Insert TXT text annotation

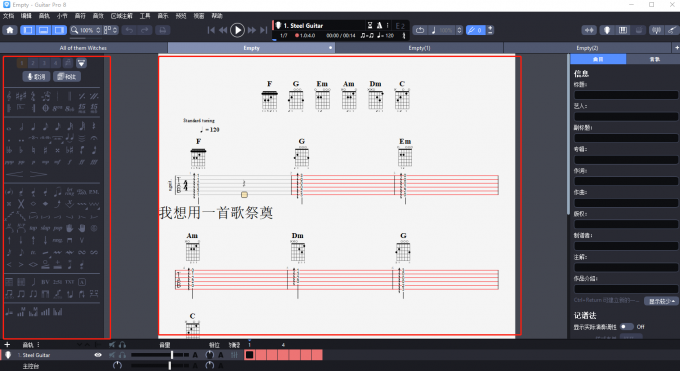pos(69,282)
